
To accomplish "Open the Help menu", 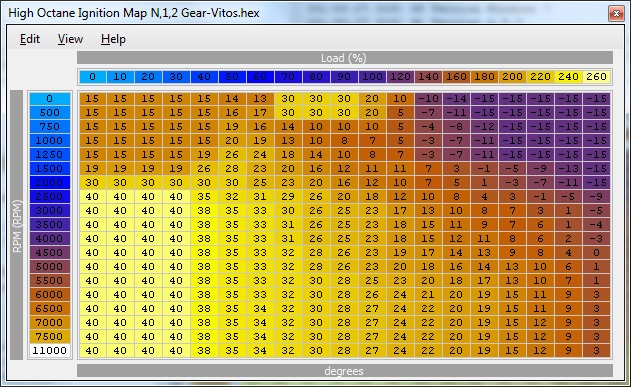I will tap(113, 39).
